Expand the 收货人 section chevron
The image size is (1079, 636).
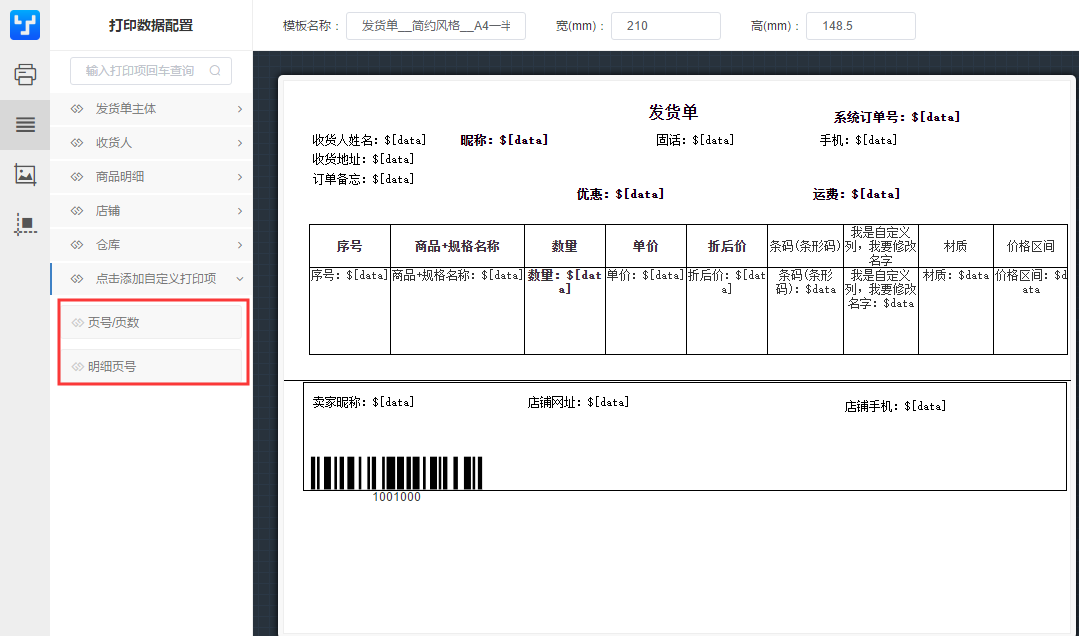pyautogui.click(x=239, y=142)
